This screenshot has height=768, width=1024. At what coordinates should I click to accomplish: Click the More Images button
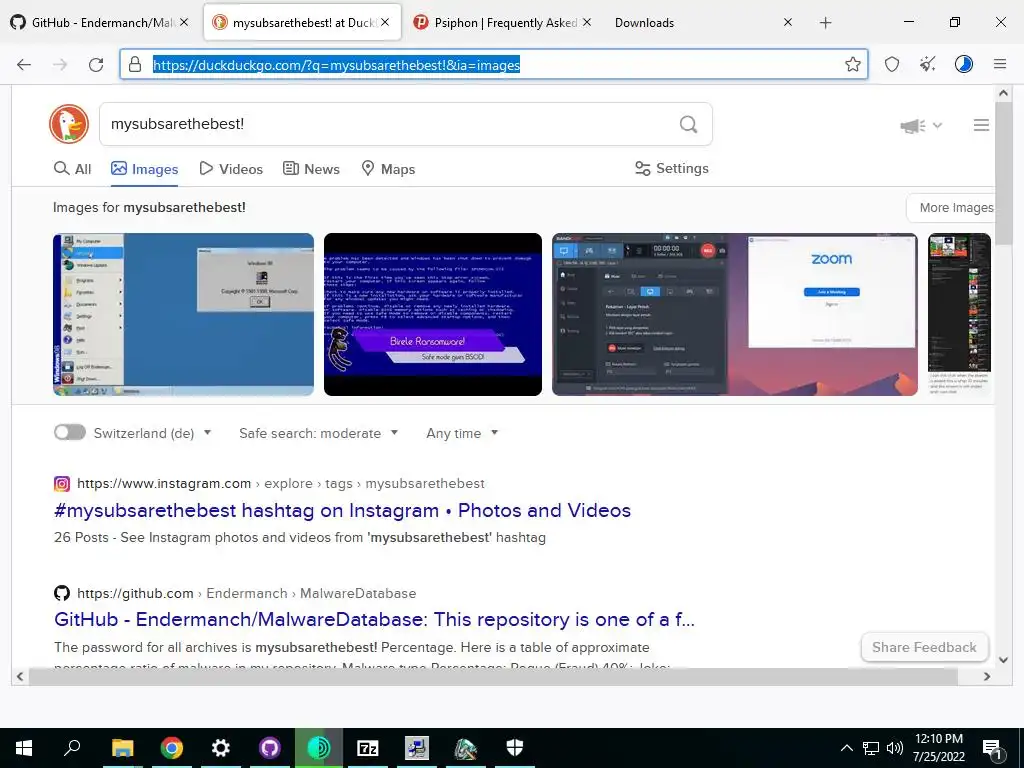[x=951, y=208]
